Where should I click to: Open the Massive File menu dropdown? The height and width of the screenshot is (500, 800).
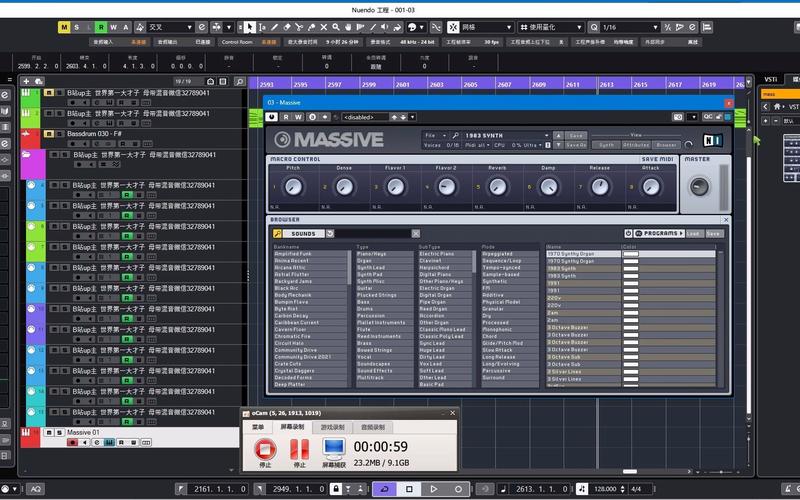pyautogui.click(x=435, y=135)
